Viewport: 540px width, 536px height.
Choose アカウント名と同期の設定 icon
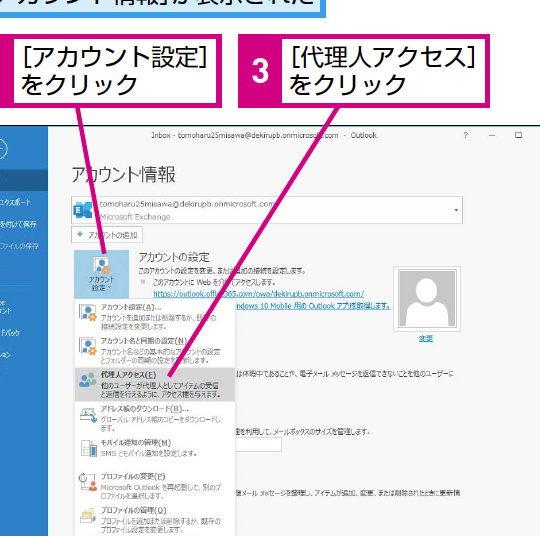[x=88, y=346]
